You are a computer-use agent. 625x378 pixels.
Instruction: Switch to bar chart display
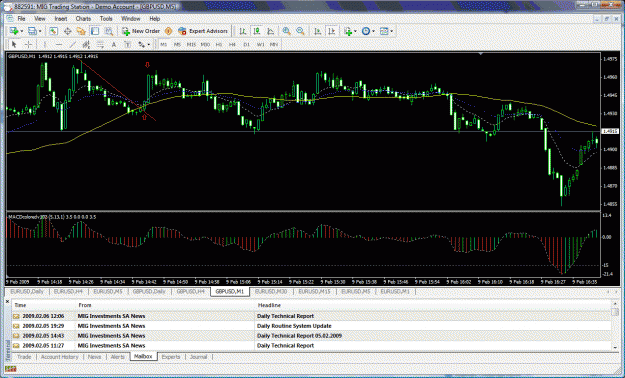click(243, 31)
